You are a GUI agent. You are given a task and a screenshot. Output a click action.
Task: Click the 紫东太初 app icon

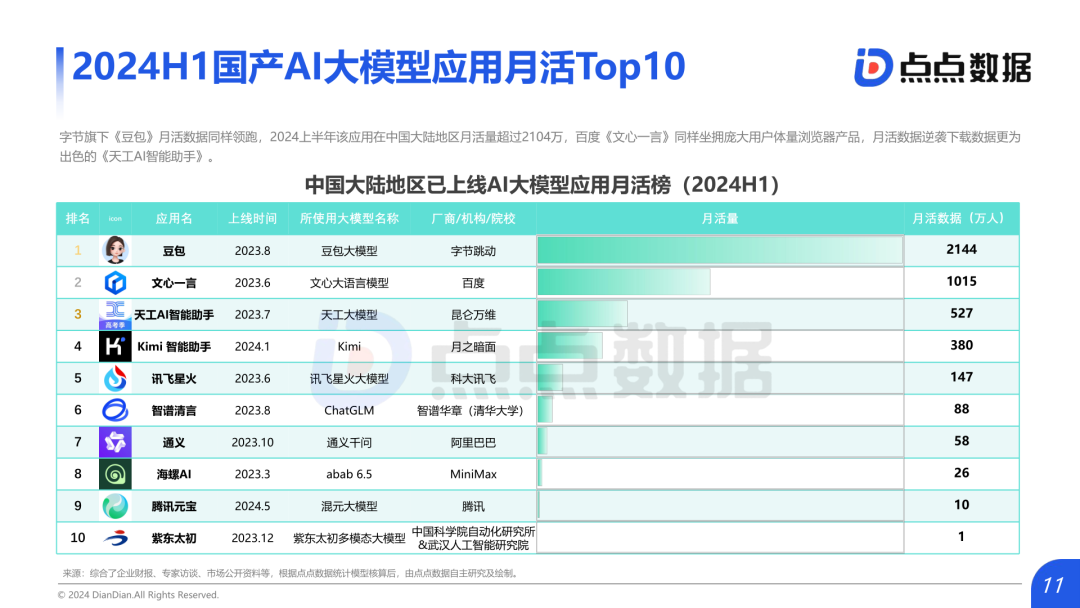(x=115, y=538)
